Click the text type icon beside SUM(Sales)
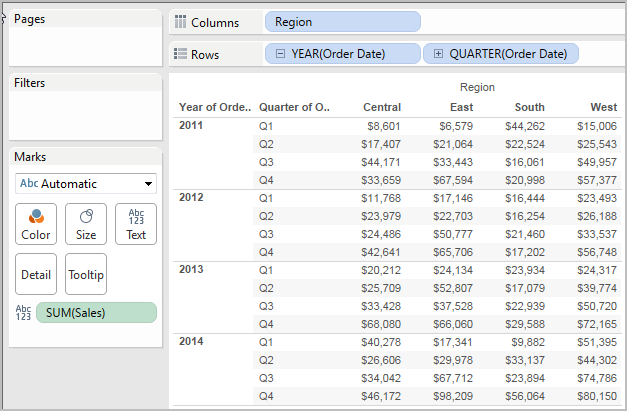The width and height of the screenshot is (627, 411). coord(23,313)
